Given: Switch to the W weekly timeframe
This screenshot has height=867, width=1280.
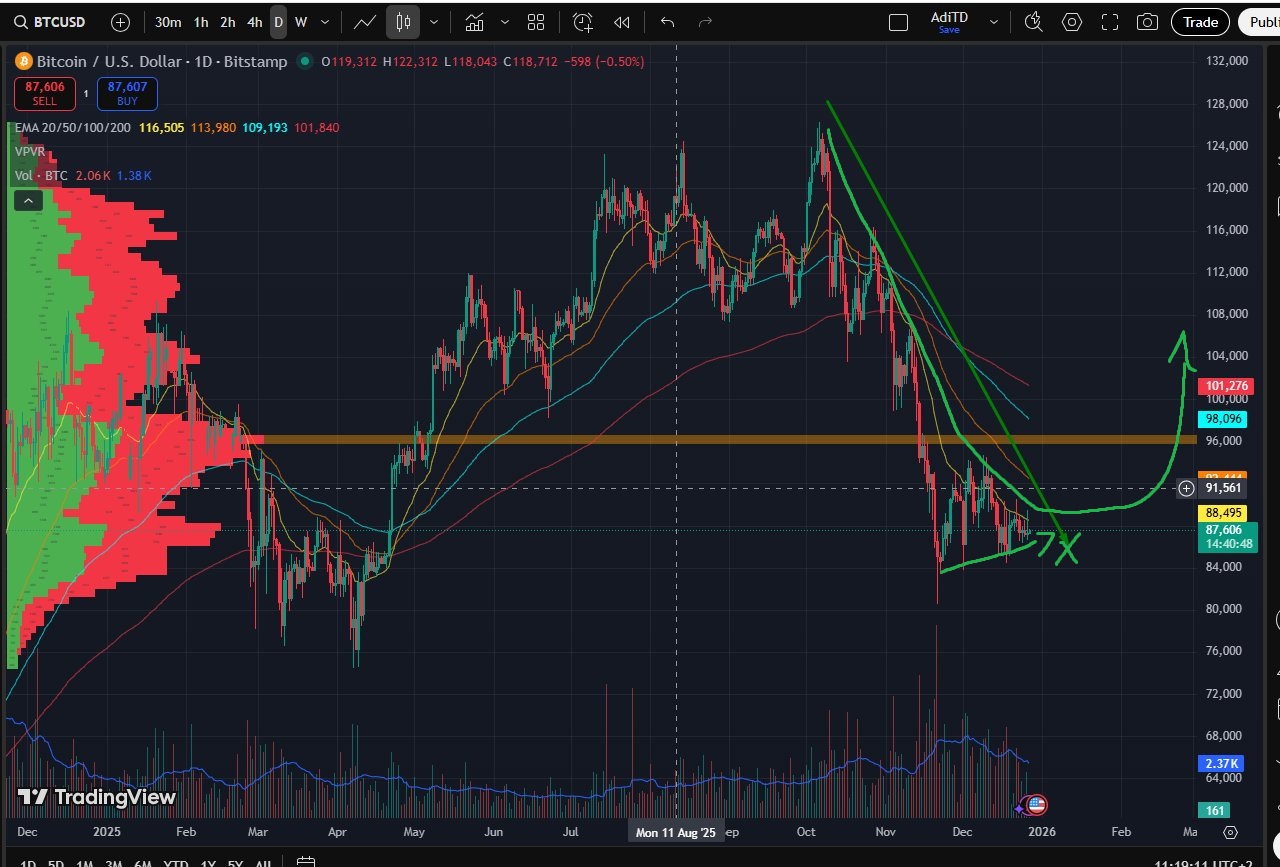Looking at the screenshot, I should (301, 22).
